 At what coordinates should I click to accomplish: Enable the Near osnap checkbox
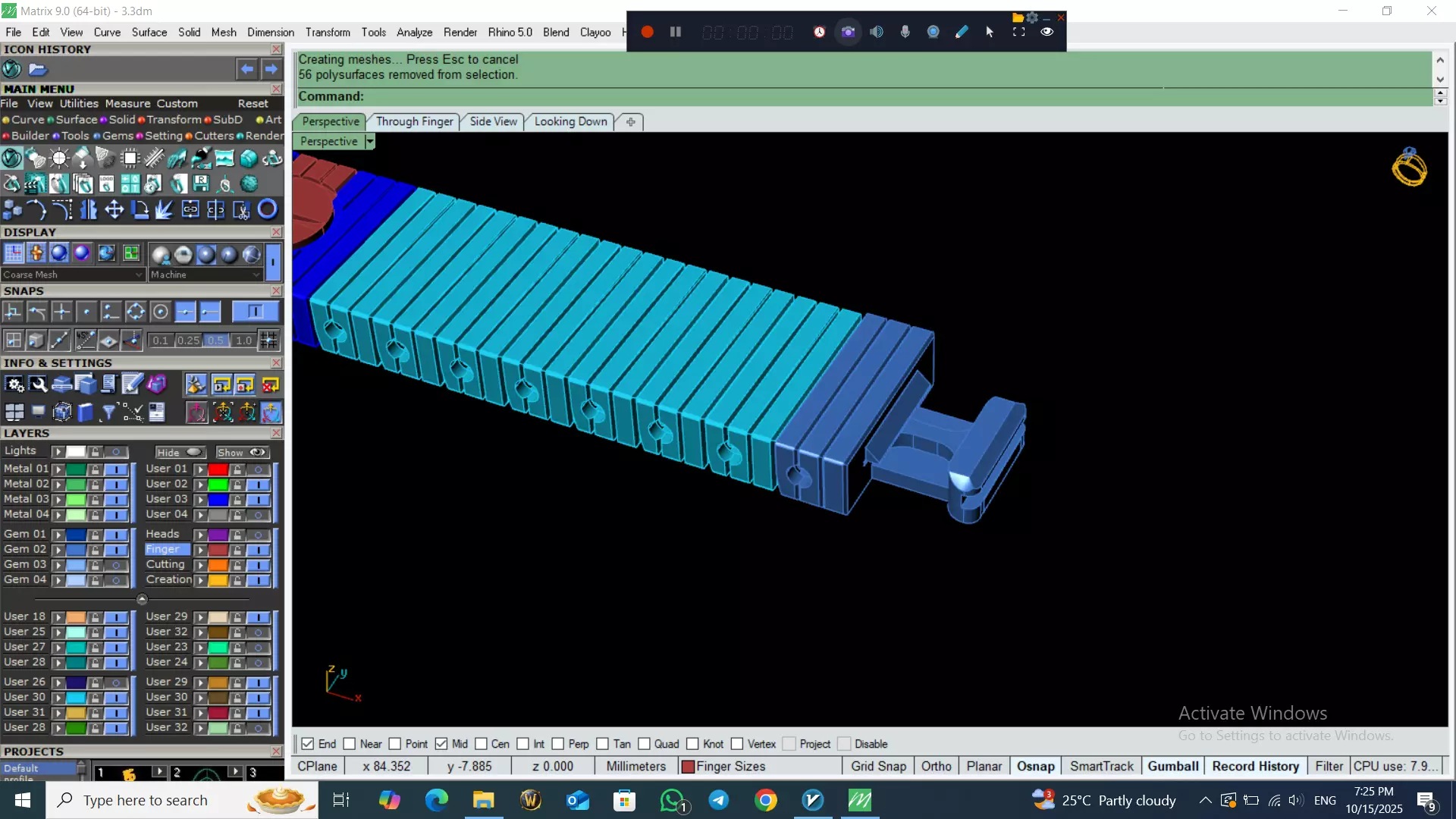350,744
